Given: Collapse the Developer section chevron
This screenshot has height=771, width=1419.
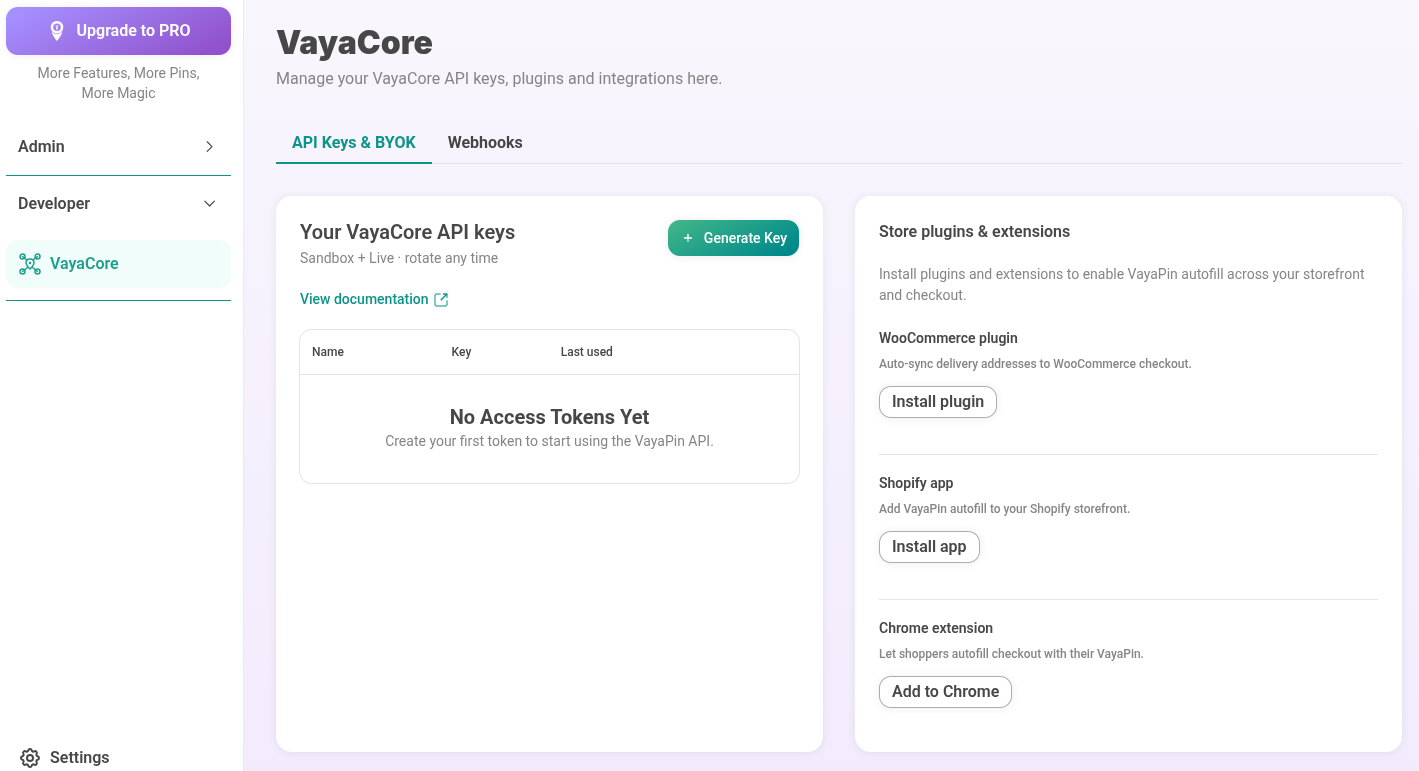Looking at the screenshot, I should (x=209, y=204).
